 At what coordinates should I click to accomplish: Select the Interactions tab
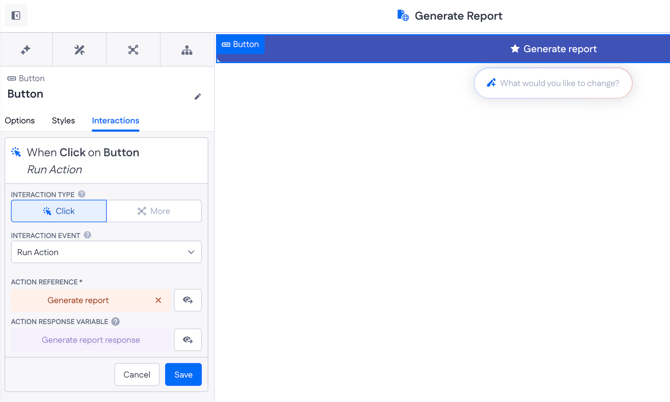(x=115, y=120)
